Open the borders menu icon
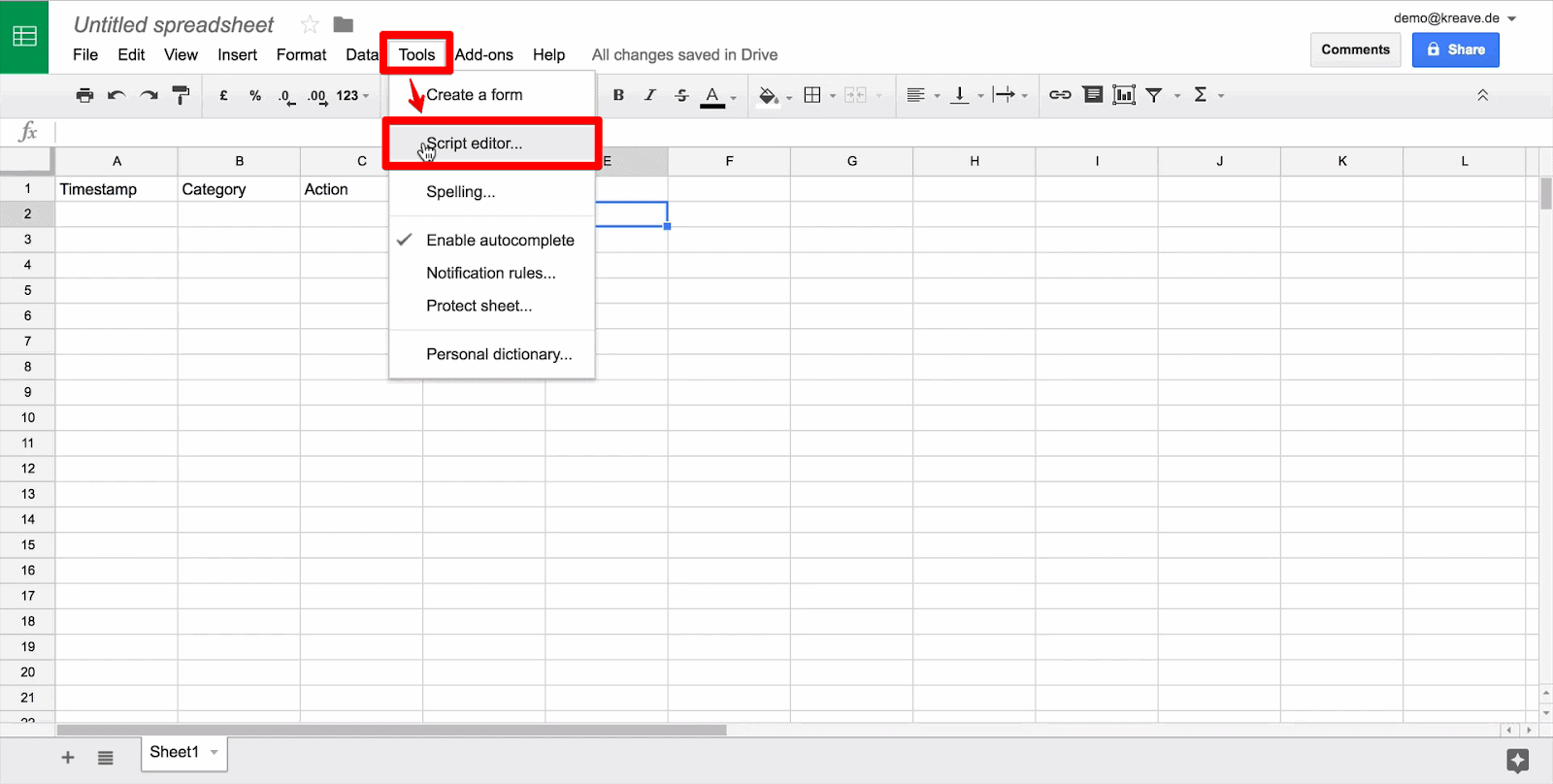The image size is (1553, 784). coord(812,95)
